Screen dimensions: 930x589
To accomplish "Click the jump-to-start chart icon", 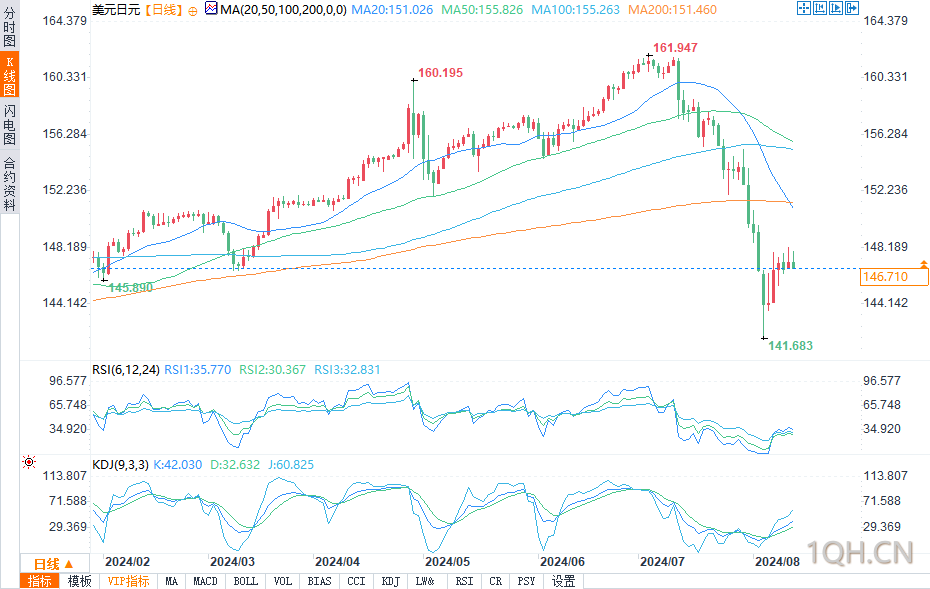I will pyautogui.click(x=820, y=8).
